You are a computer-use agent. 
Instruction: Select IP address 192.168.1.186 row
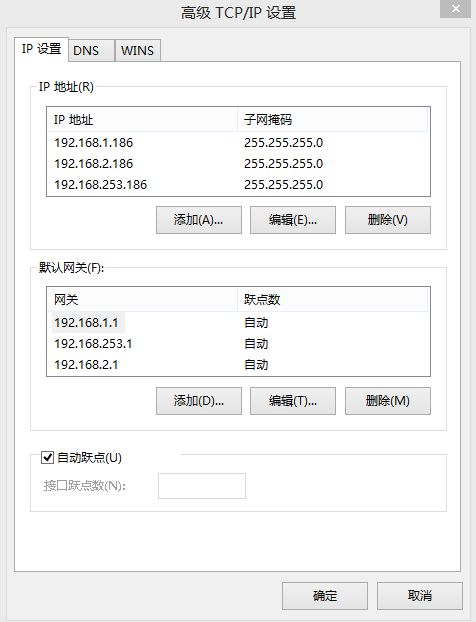click(x=238, y=143)
